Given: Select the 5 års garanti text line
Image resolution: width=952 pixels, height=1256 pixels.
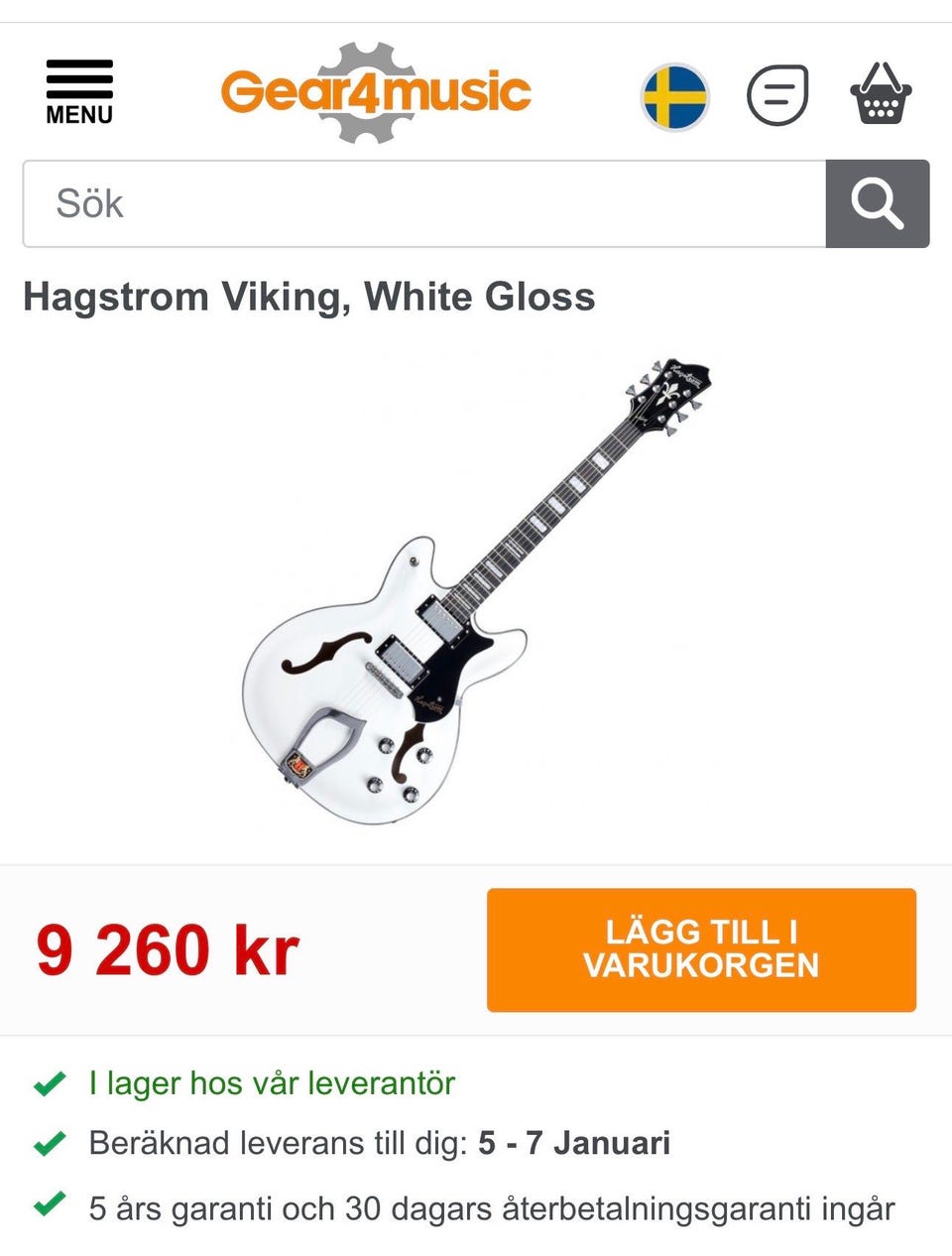Looking at the screenshot, I should pos(492,1209).
